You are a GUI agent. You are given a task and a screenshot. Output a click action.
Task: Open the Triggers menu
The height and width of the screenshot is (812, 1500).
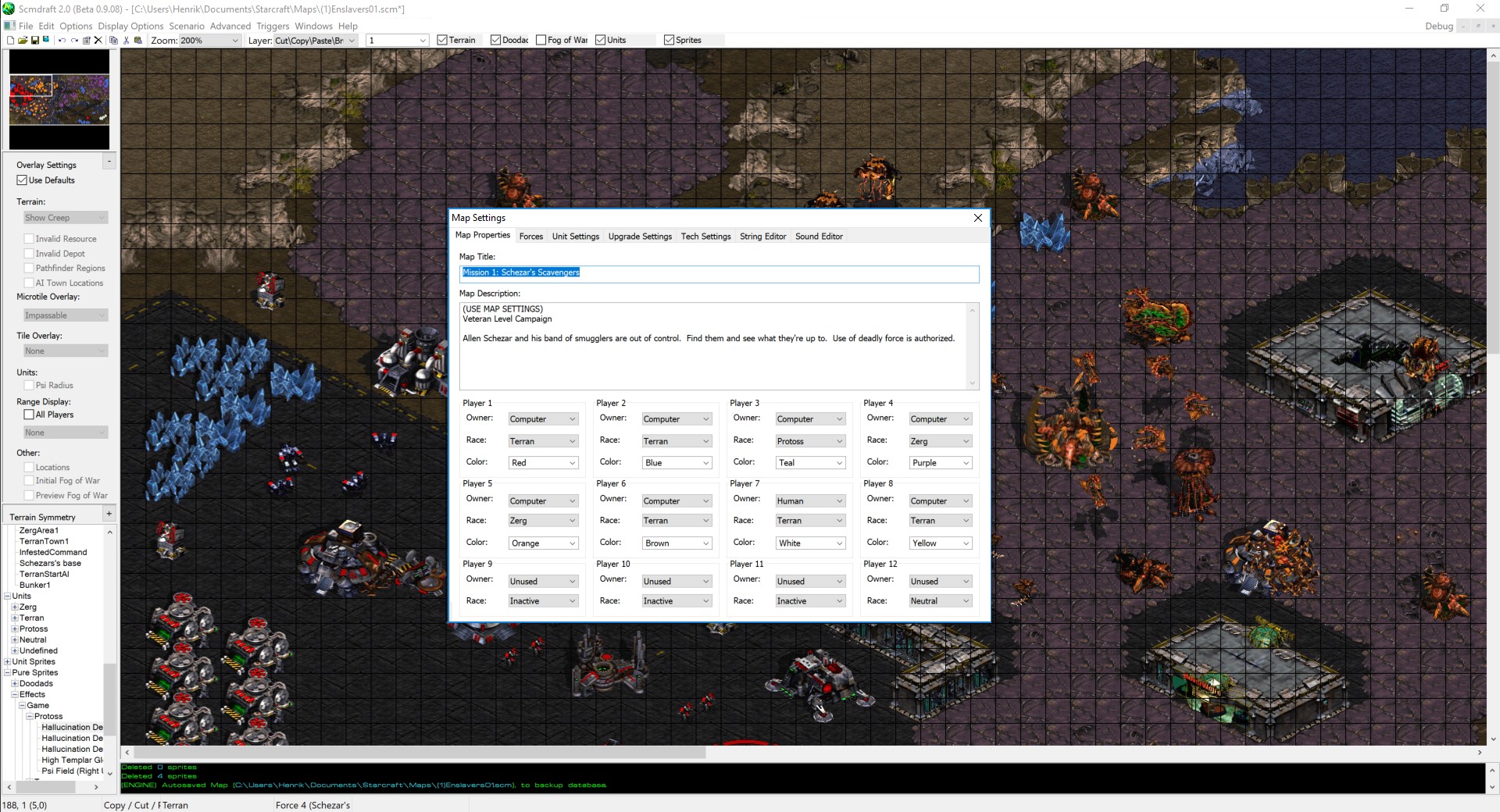(273, 26)
